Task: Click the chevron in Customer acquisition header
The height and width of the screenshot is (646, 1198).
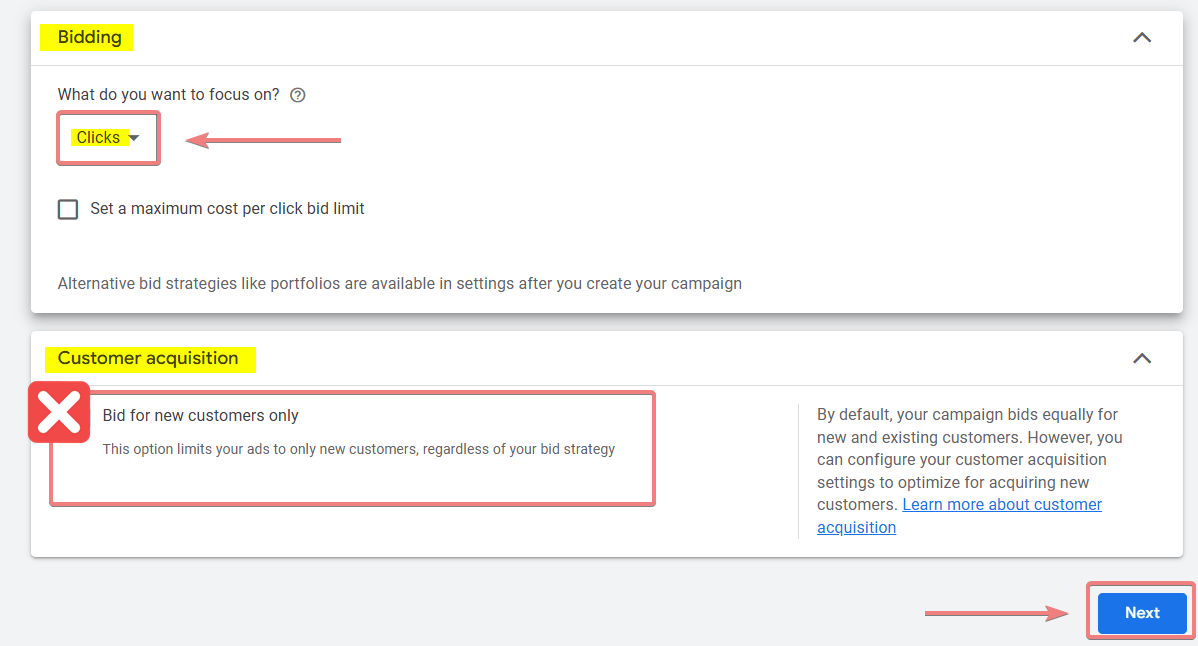Action: coord(1141,357)
